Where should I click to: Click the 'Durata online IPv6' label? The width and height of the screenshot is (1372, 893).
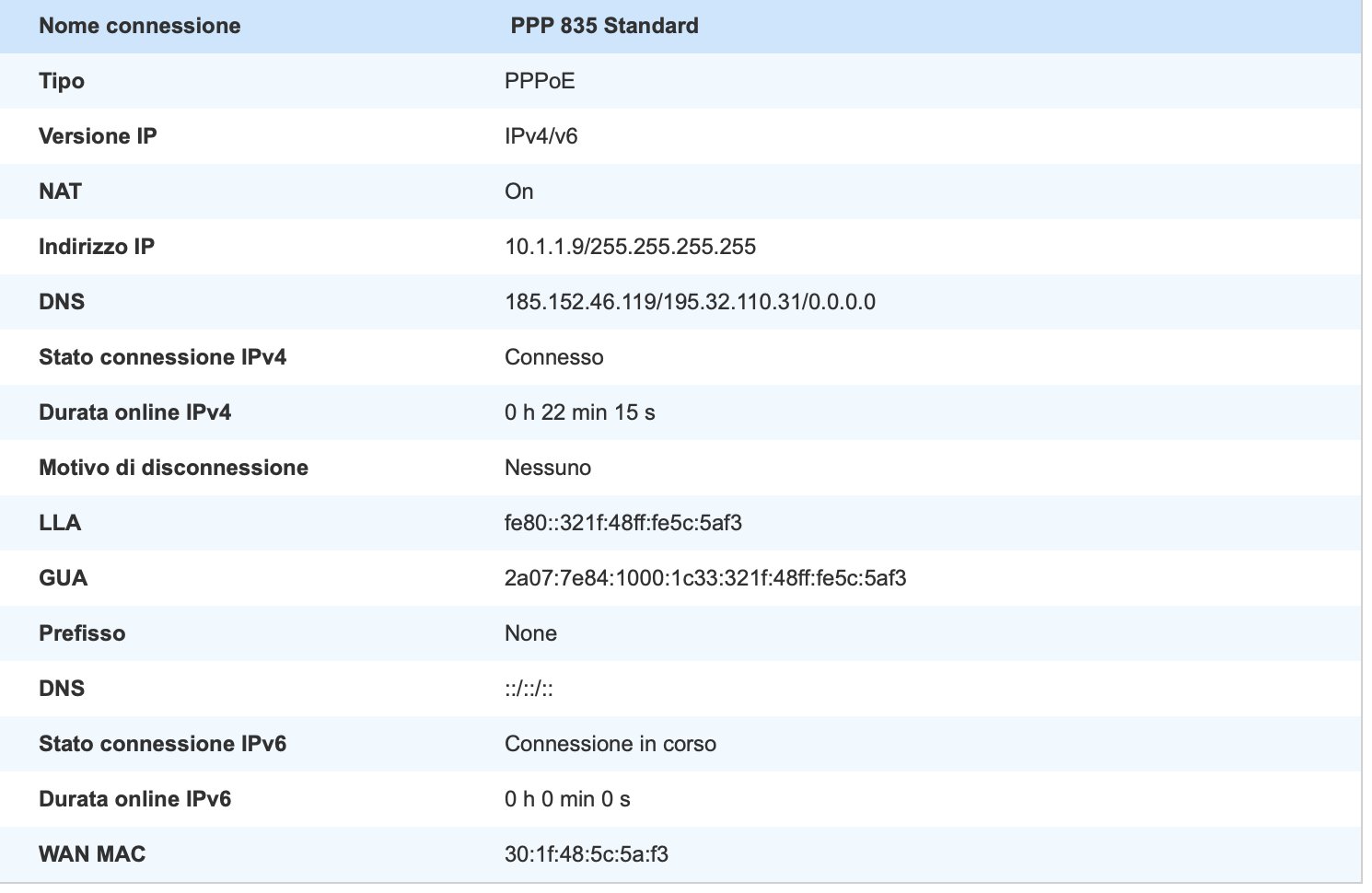pos(134,799)
